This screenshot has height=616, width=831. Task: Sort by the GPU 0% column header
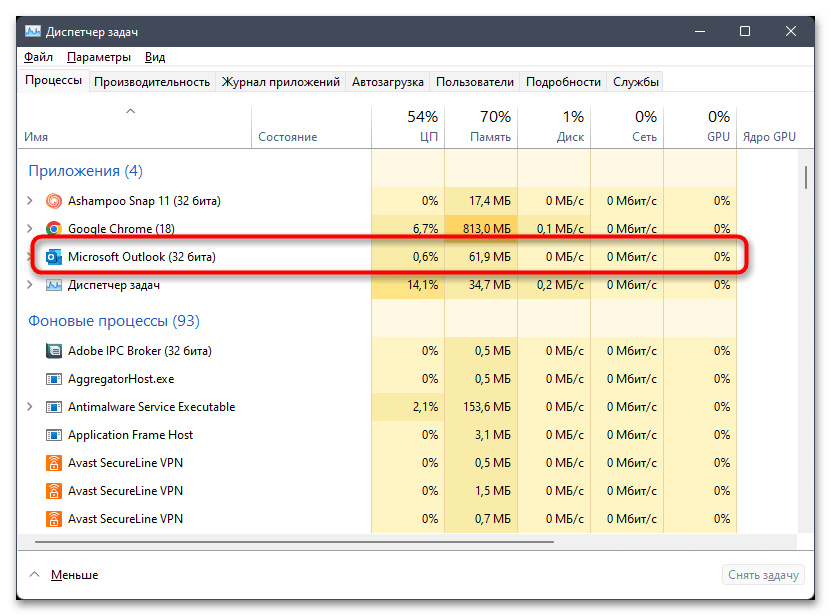pos(700,127)
